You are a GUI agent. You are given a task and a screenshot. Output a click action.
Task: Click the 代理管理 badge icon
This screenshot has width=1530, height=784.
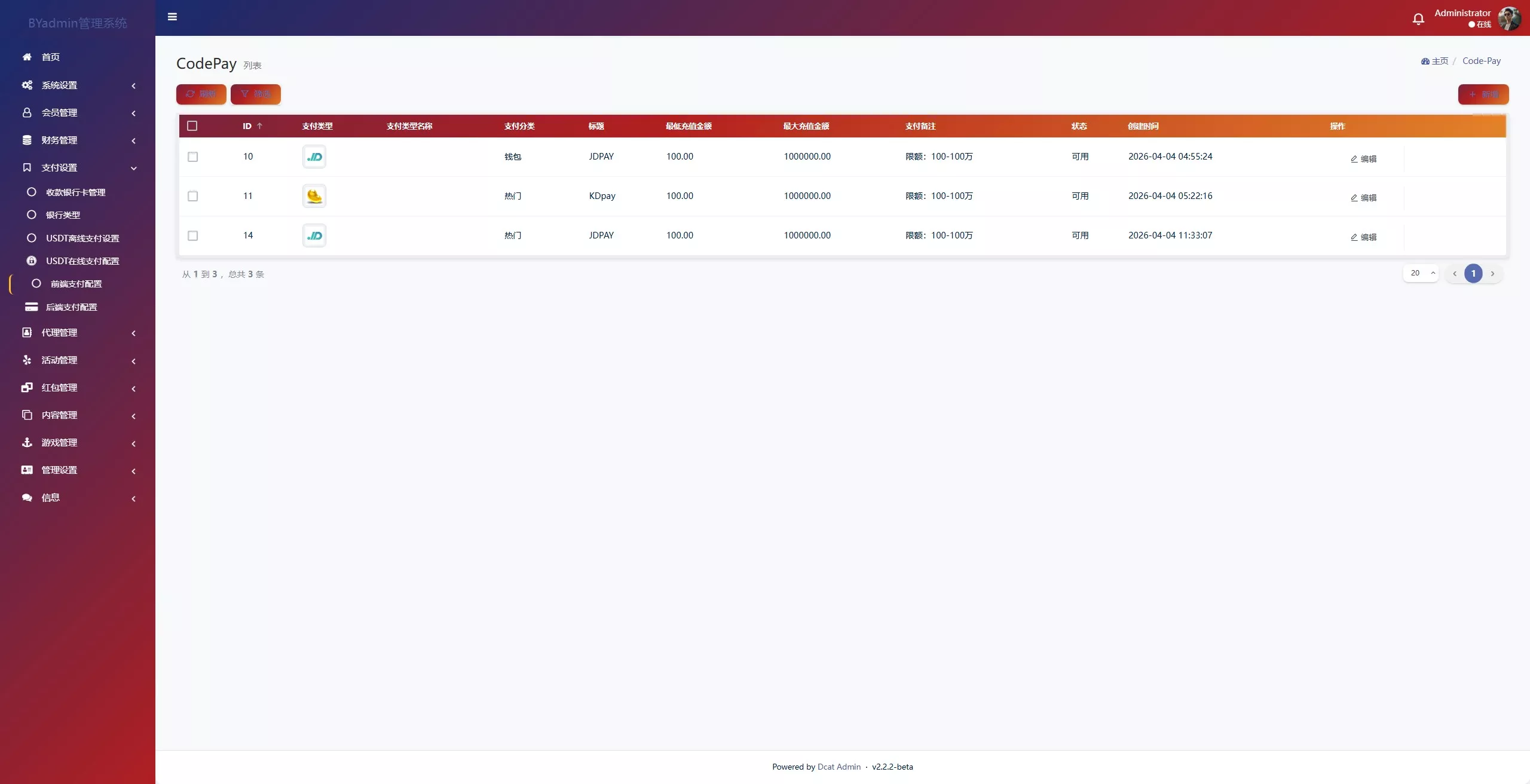[x=27, y=332]
